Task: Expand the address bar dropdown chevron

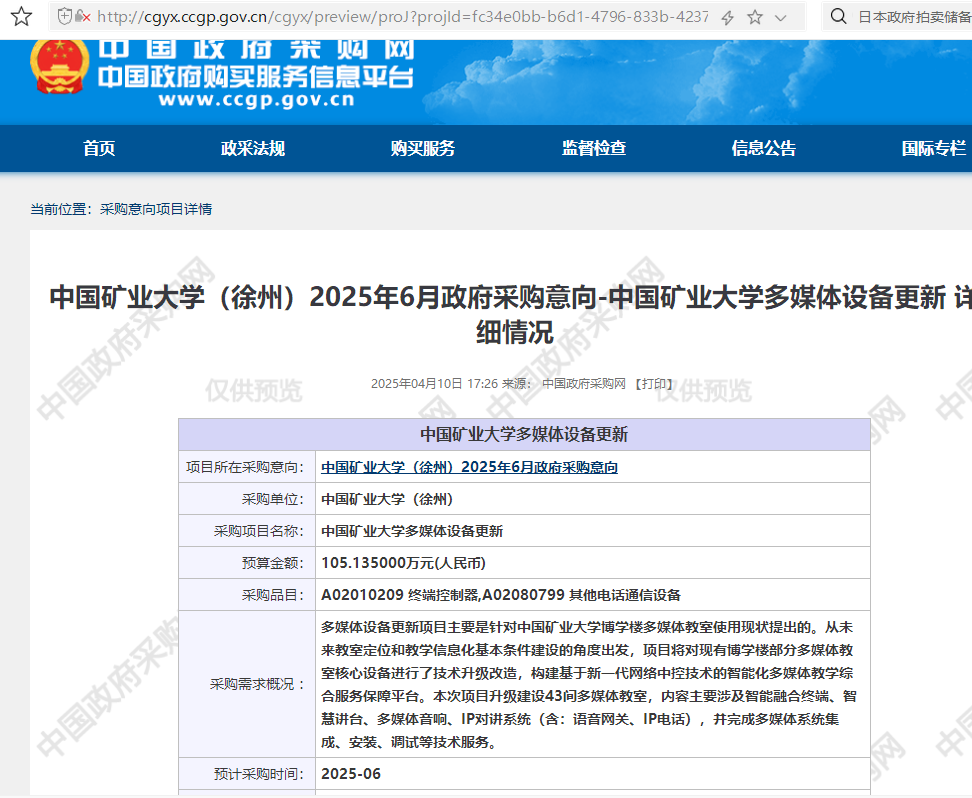Action: pyautogui.click(x=781, y=17)
